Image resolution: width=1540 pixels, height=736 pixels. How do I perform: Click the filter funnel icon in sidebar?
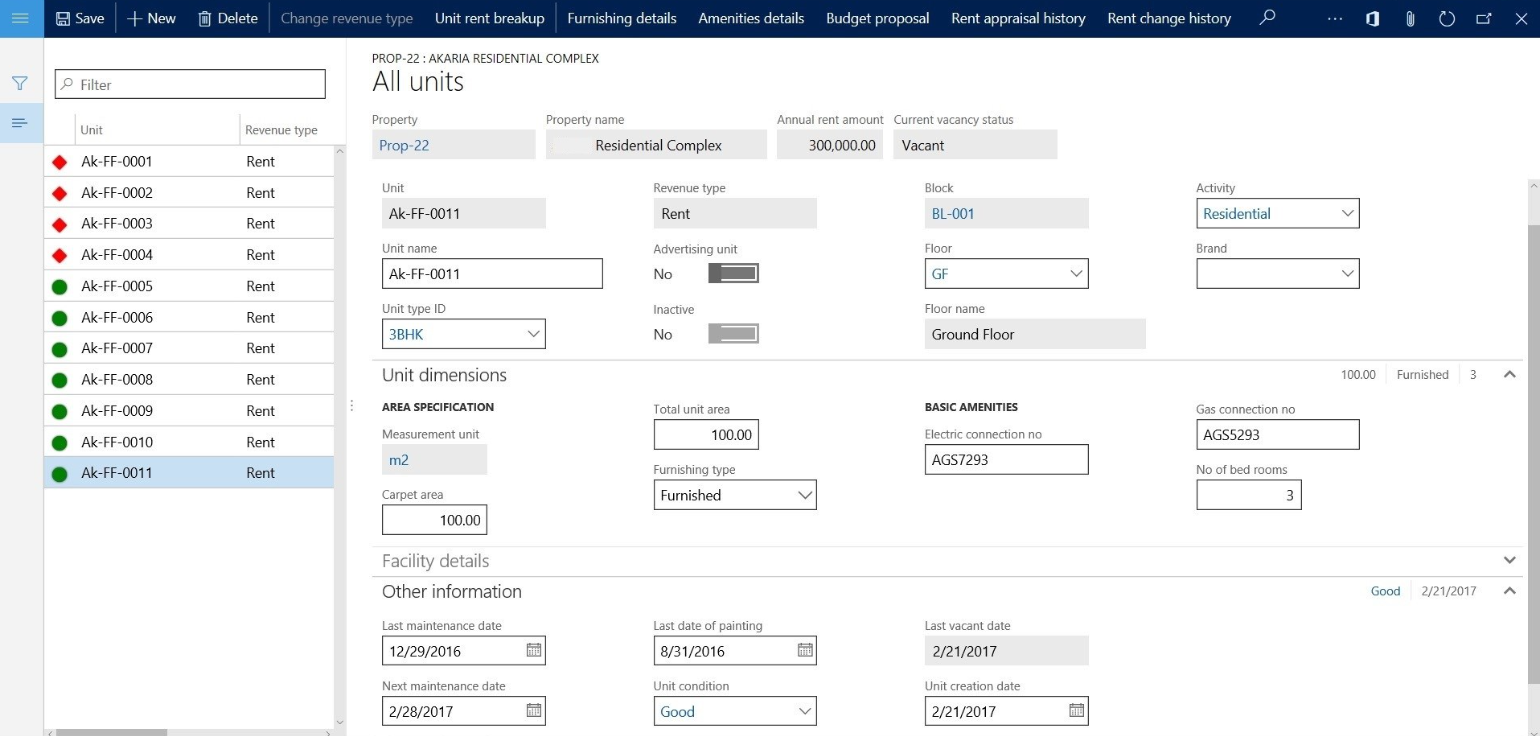point(20,84)
